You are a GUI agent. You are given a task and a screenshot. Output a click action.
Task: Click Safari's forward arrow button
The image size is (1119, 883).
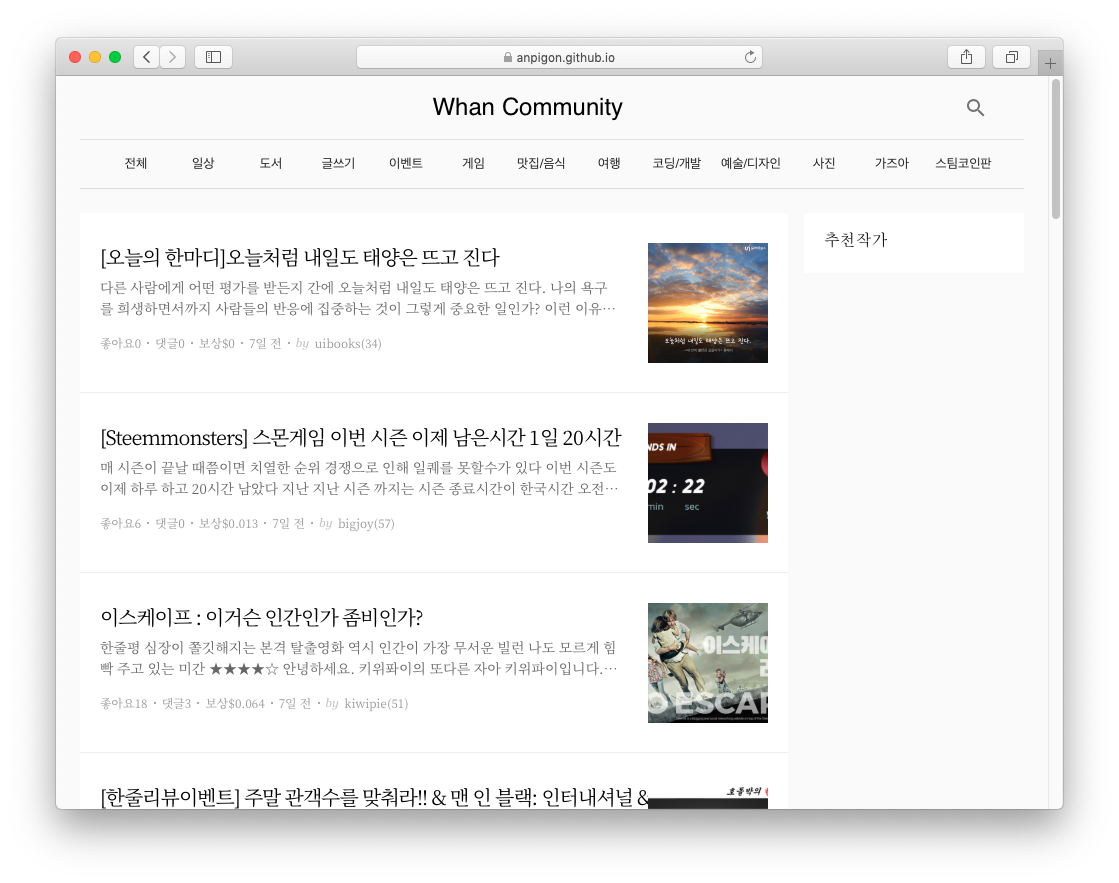[172, 57]
